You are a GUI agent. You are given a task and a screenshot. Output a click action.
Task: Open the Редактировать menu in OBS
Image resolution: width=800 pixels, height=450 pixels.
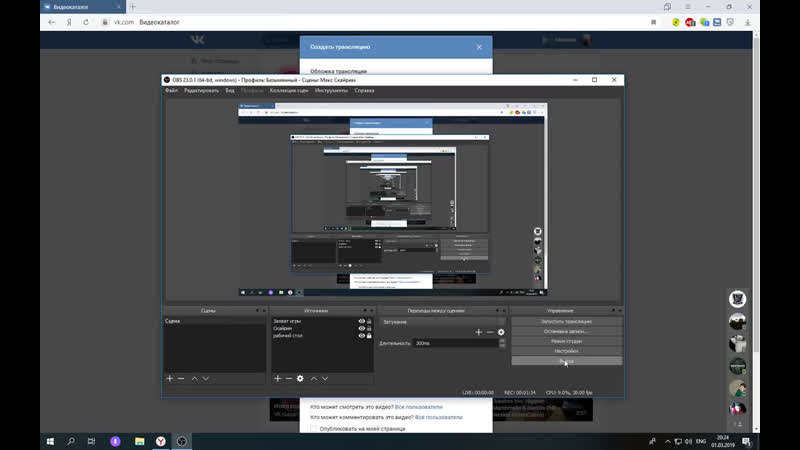(202, 90)
